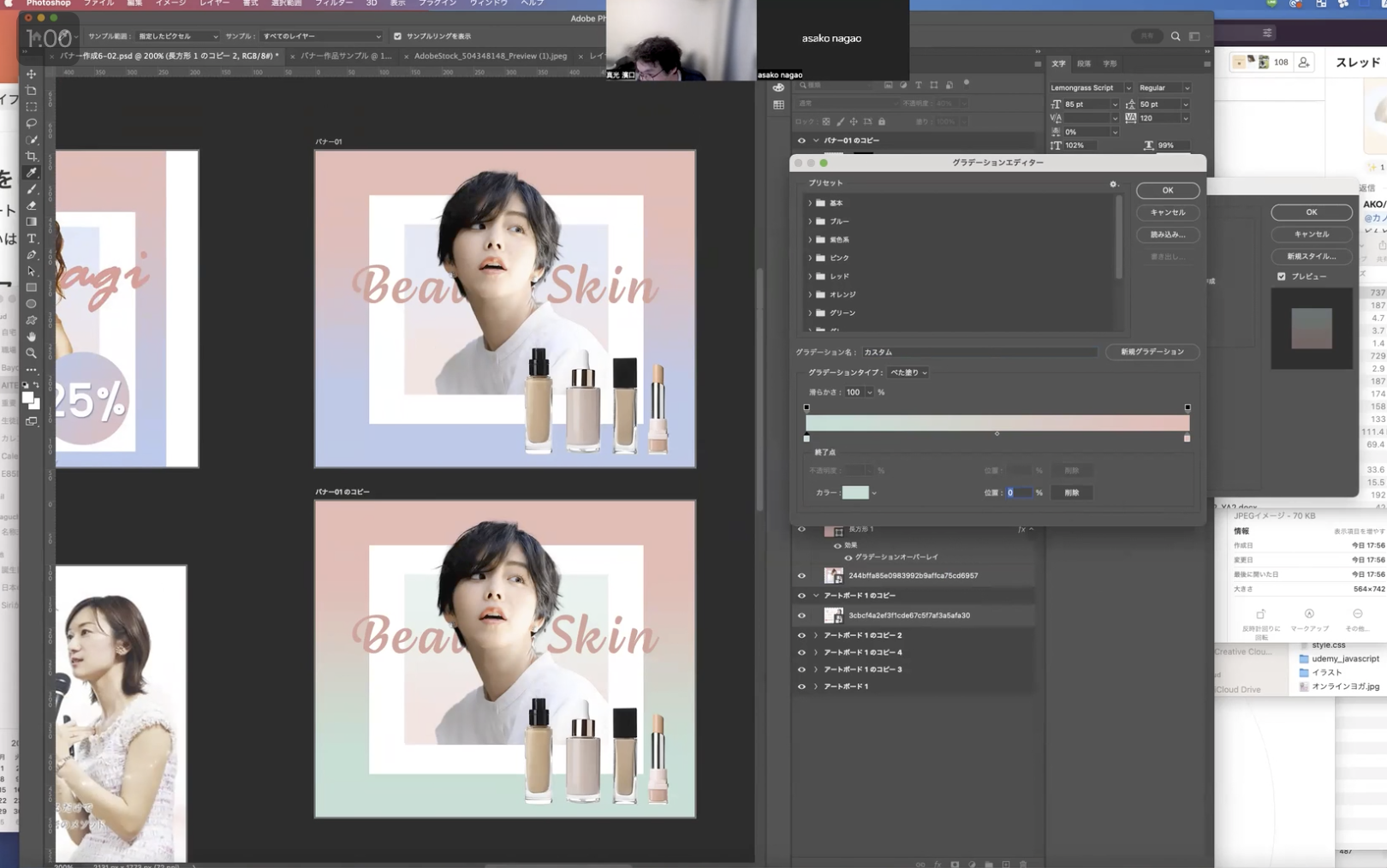Click the active 削除 button beside 位置 0
Viewport: 1387px width, 868px height.
coord(1071,493)
